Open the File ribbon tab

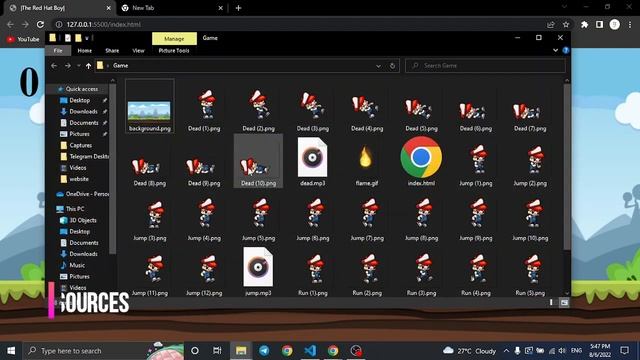[58, 51]
